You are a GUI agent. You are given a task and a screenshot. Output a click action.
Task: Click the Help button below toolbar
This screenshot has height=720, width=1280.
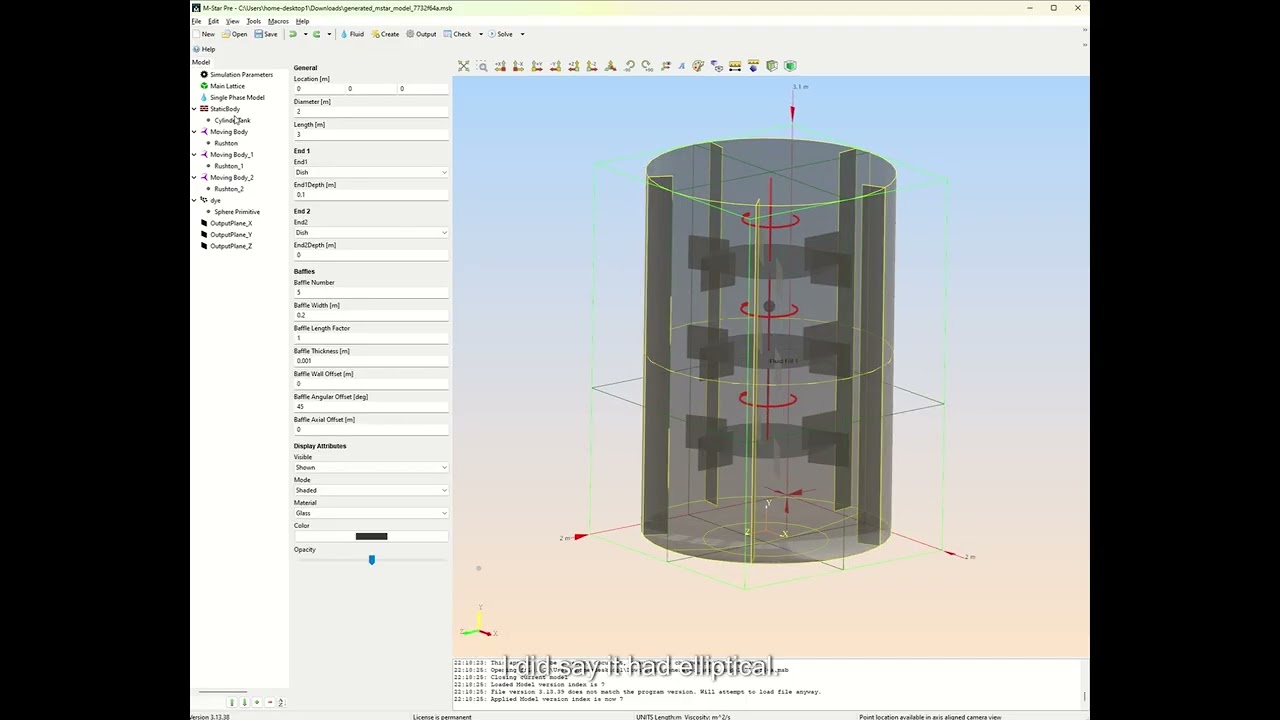tap(204, 49)
